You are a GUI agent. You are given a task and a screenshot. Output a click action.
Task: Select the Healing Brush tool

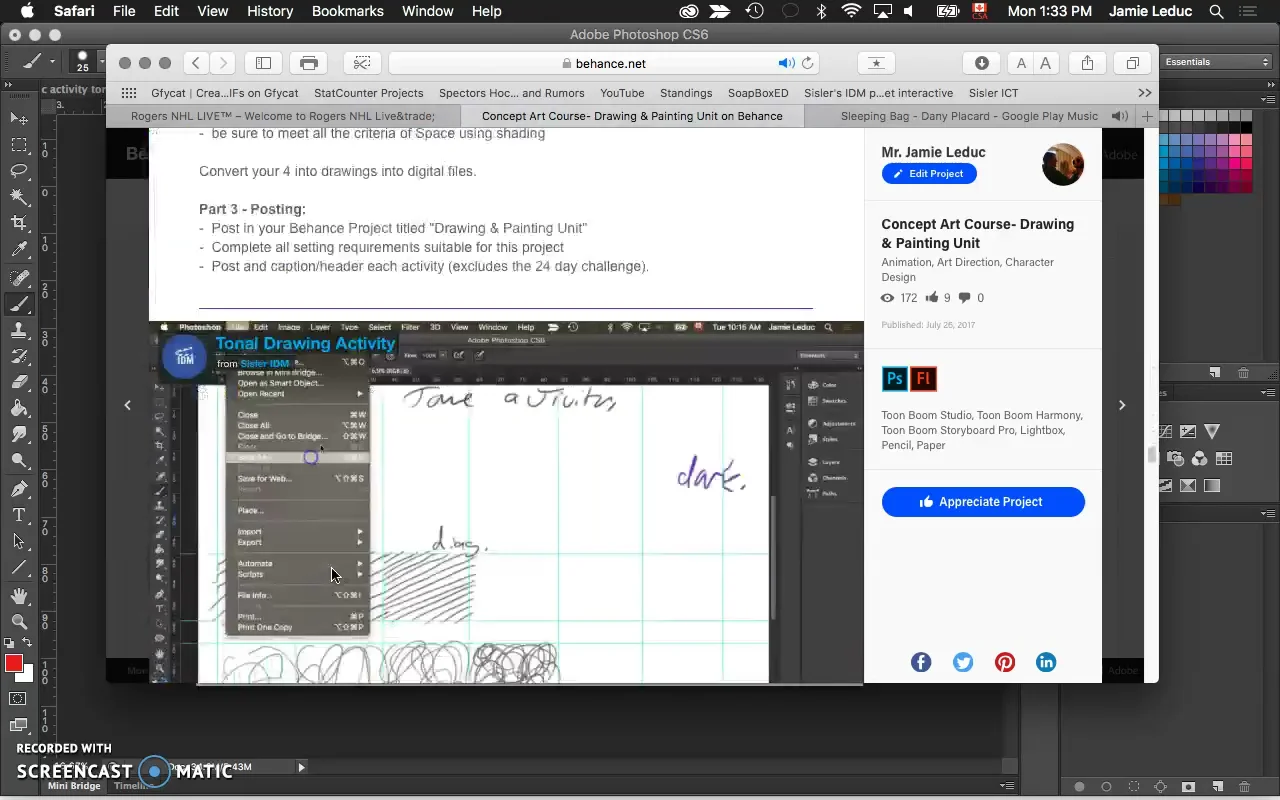(19, 278)
